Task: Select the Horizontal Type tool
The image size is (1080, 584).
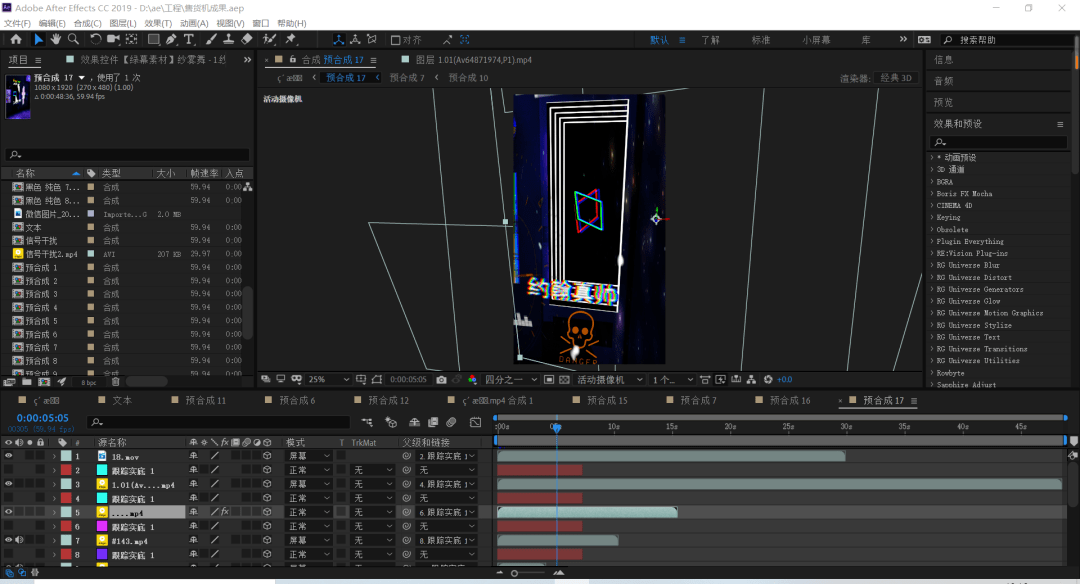Action: click(x=191, y=40)
